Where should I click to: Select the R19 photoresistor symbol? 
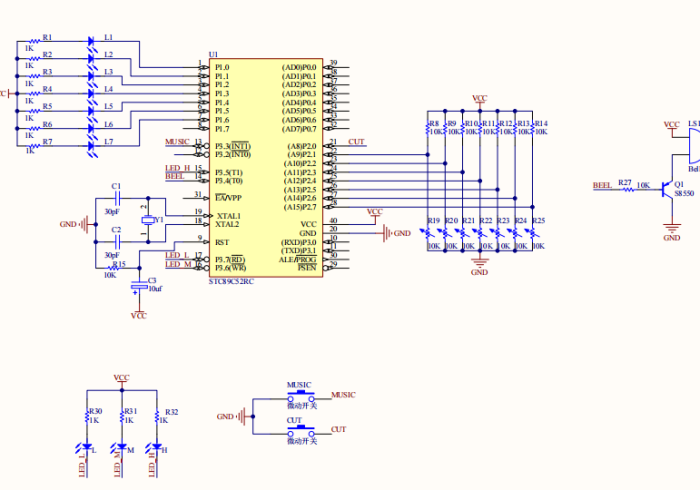coord(428,234)
